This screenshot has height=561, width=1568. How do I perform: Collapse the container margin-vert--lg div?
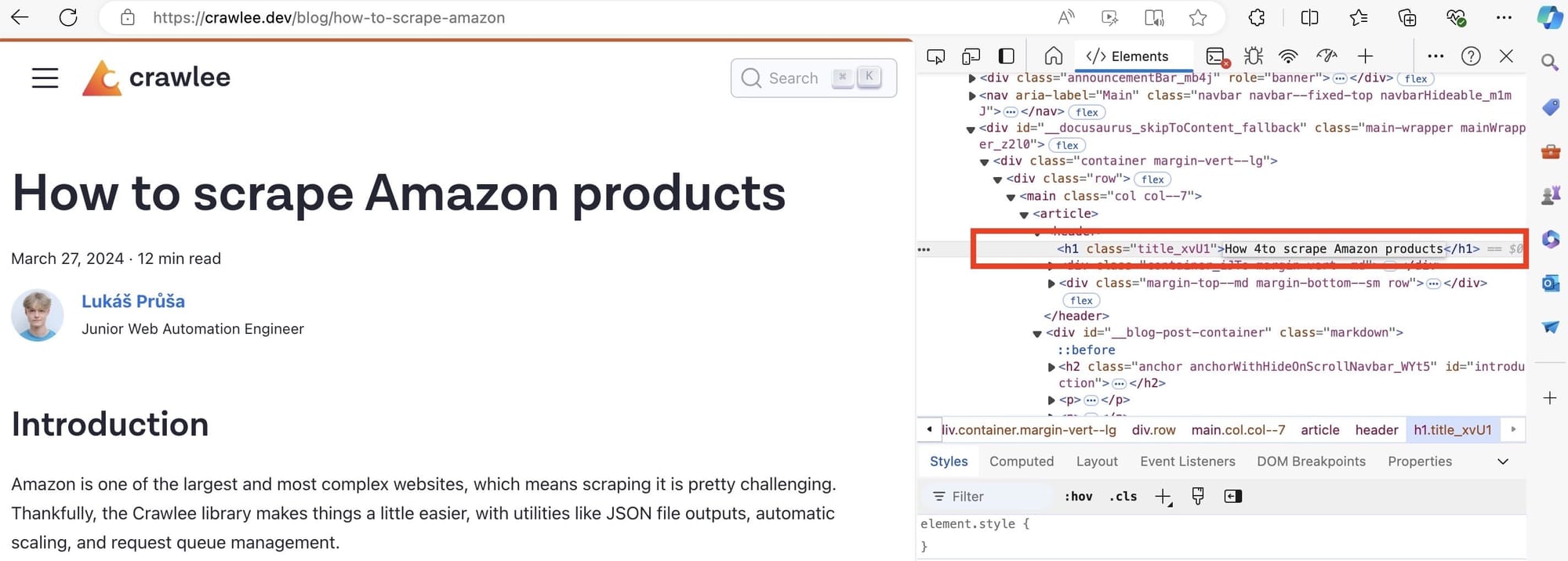point(984,162)
